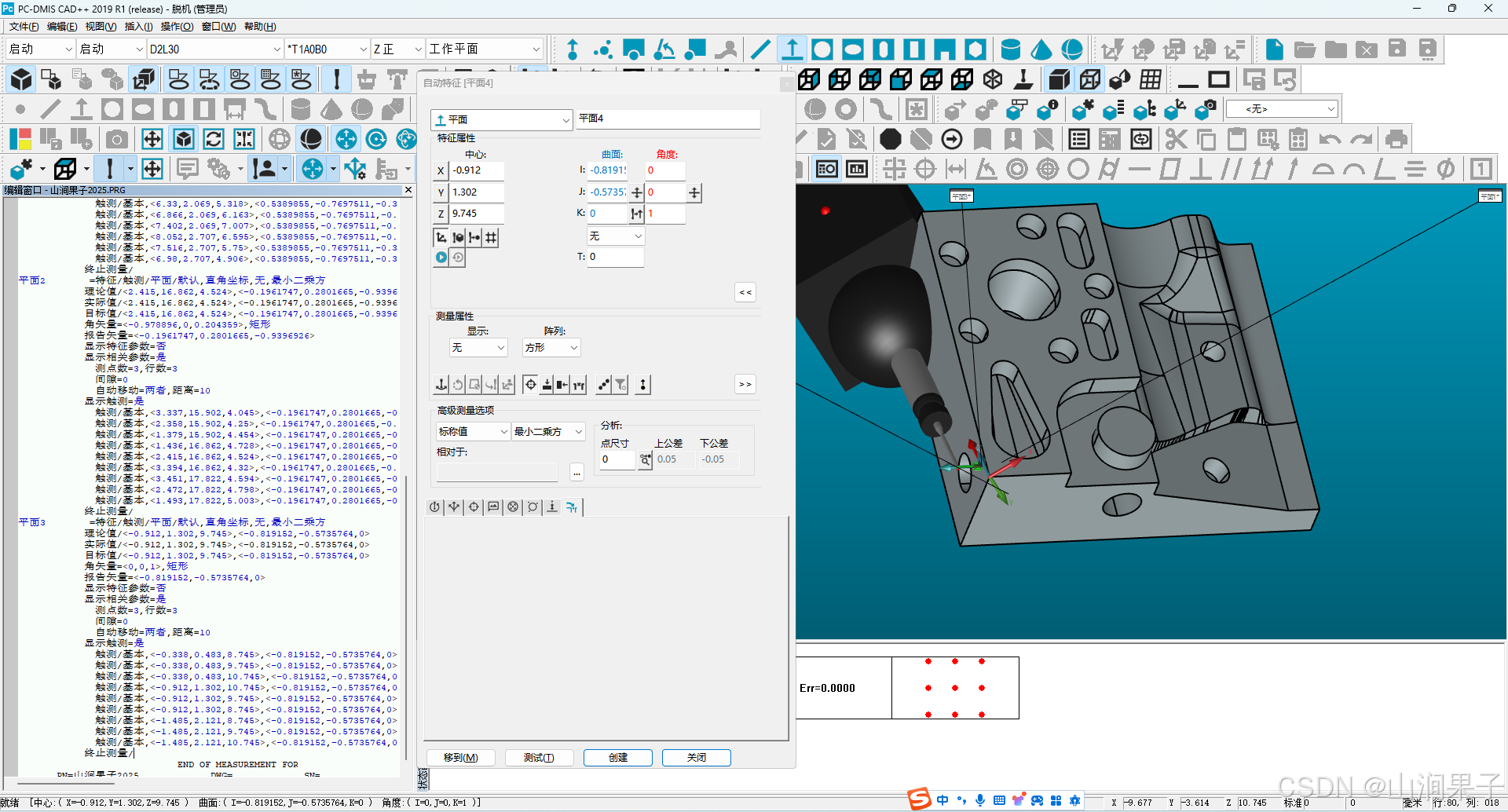Screen dimensions: 1508x812
Task: Toggle find nearest CAD element button
Action: (457, 237)
